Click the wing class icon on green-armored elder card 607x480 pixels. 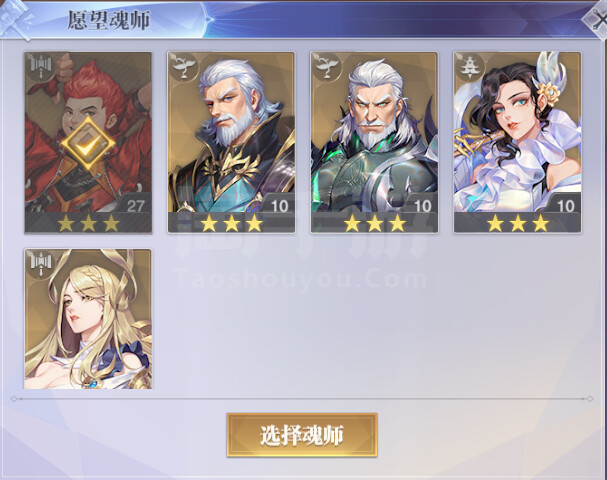(x=327, y=67)
